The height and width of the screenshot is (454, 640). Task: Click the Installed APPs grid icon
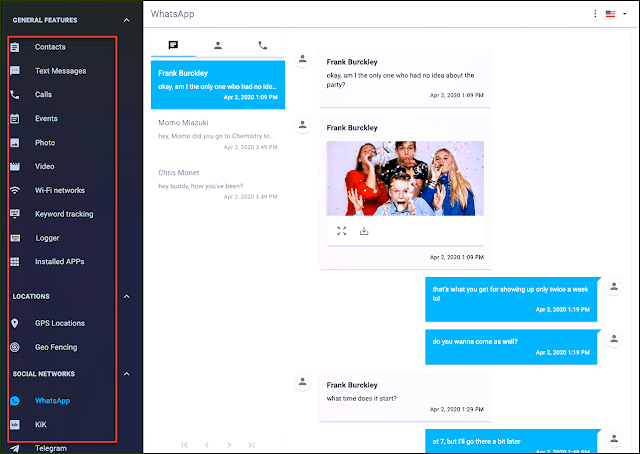tap(15, 262)
